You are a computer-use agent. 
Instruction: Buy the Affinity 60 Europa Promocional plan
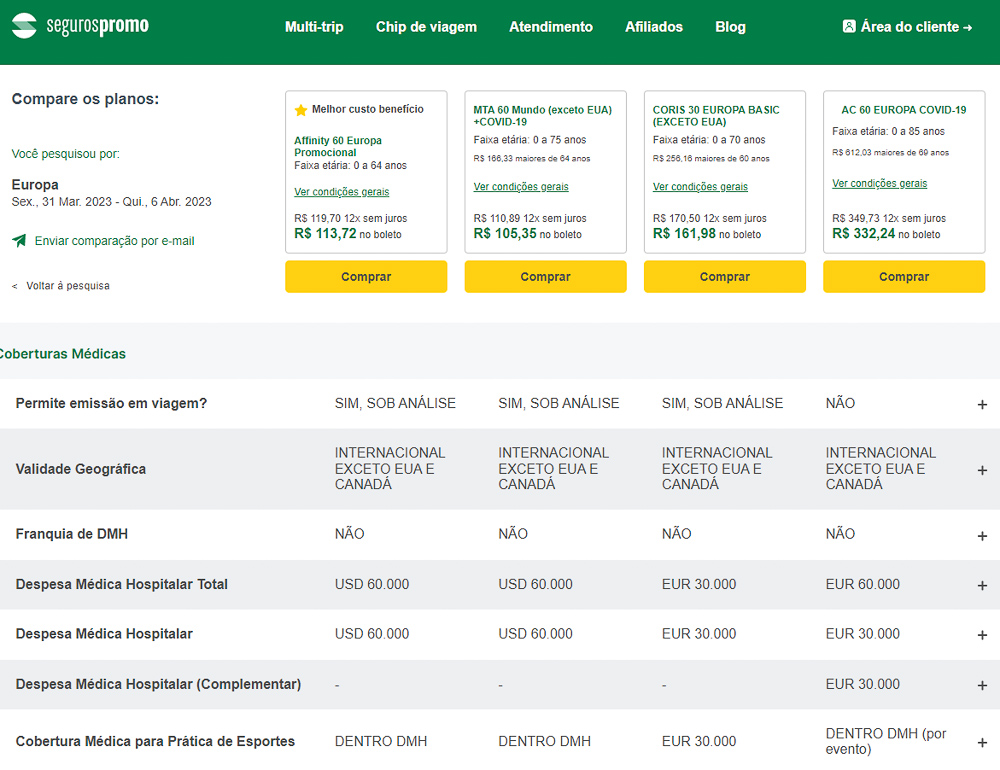tap(366, 276)
